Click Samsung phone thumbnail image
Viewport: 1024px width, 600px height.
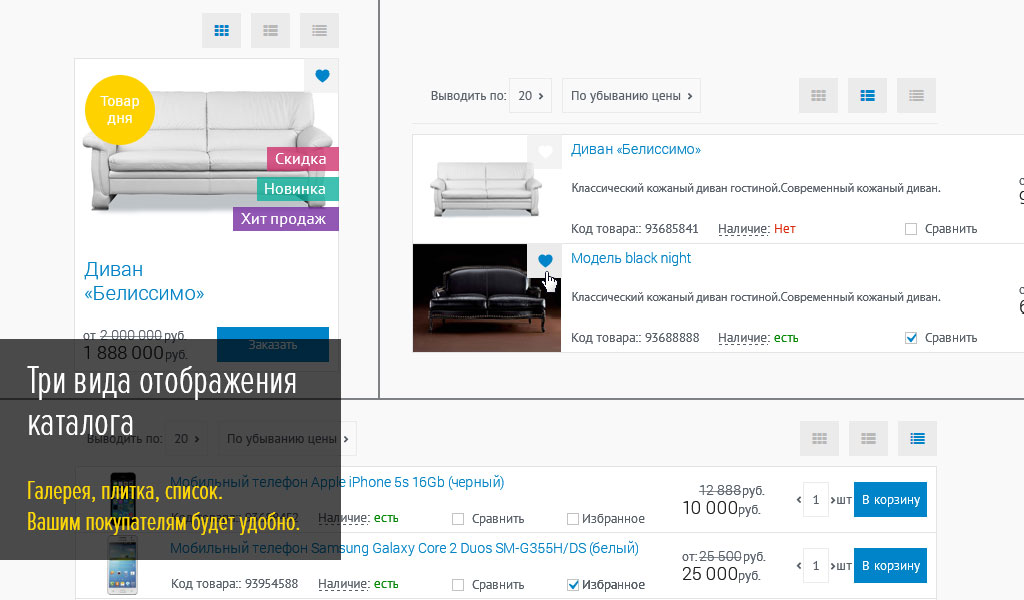[x=122, y=565]
